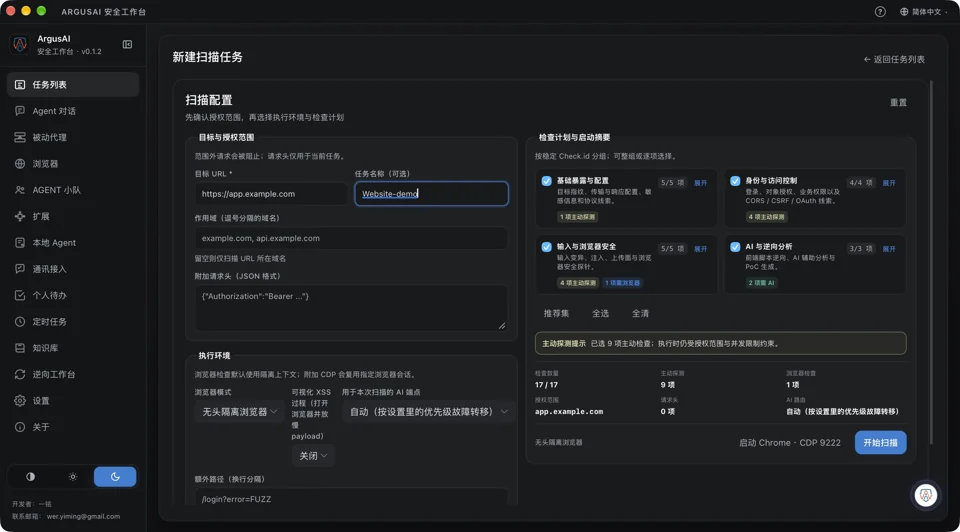Screen dimensions: 960x532
Task: Open the help question-mark icon
Action: 880,12
